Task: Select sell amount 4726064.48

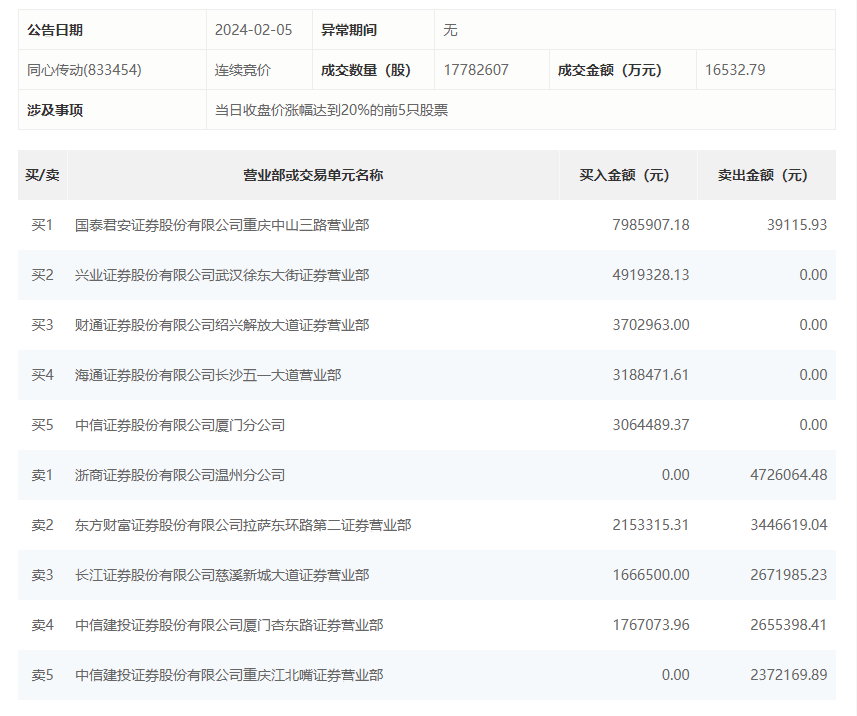Action: click(789, 475)
